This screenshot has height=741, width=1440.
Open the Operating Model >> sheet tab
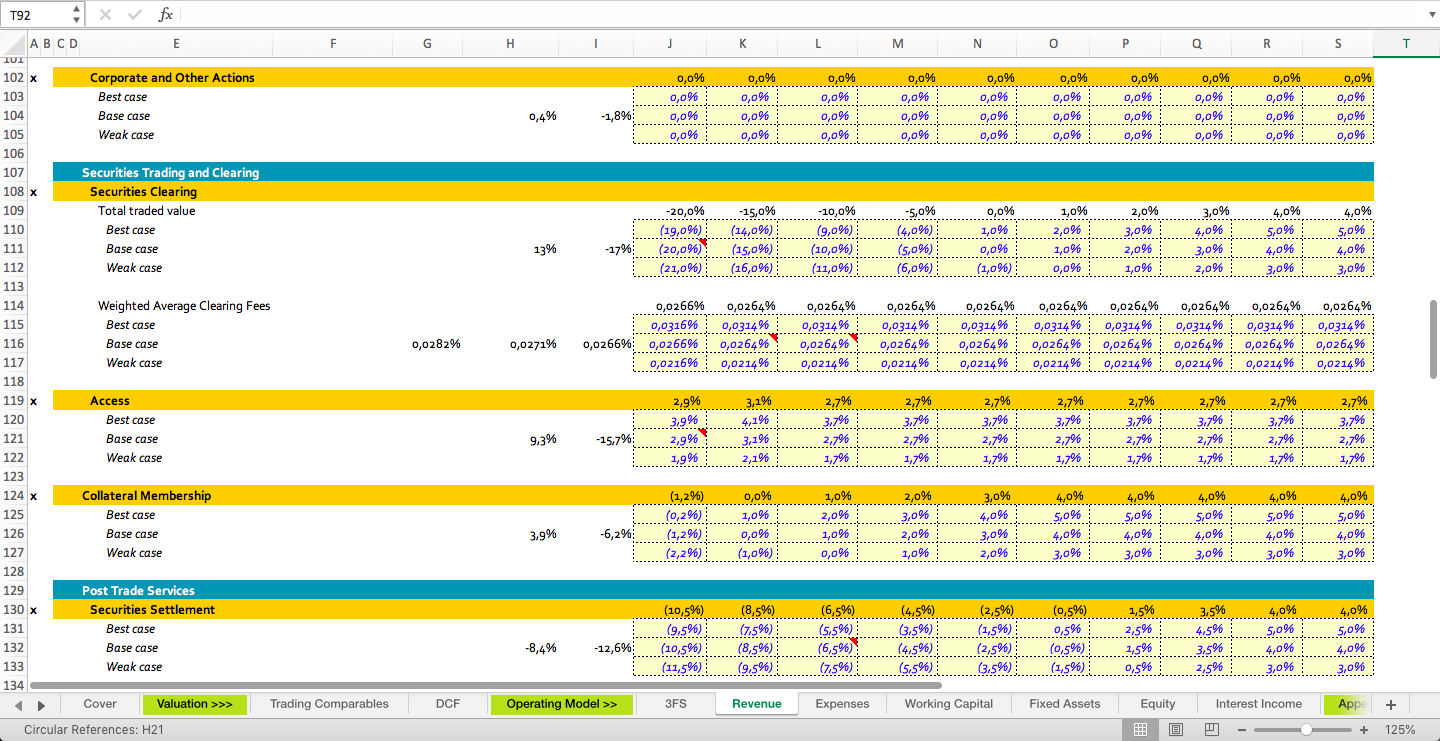pos(562,704)
